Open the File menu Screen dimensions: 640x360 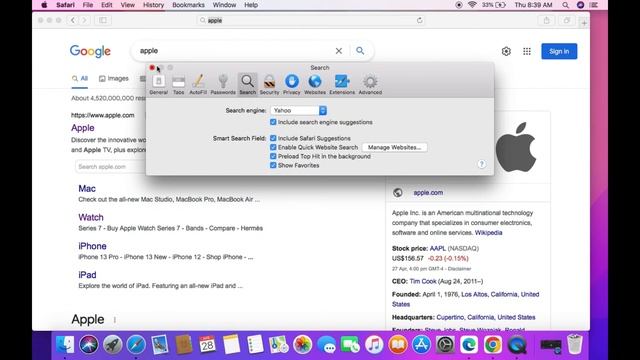click(x=88, y=5)
